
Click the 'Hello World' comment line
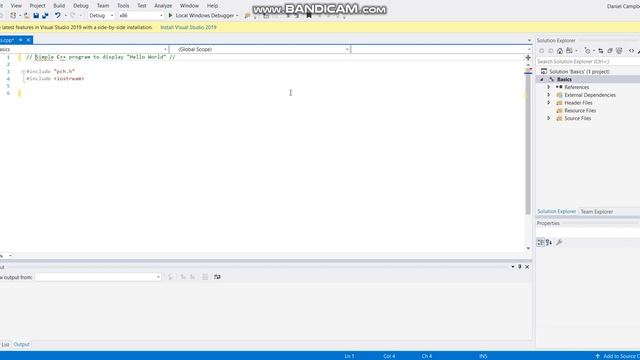(x=100, y=57)
